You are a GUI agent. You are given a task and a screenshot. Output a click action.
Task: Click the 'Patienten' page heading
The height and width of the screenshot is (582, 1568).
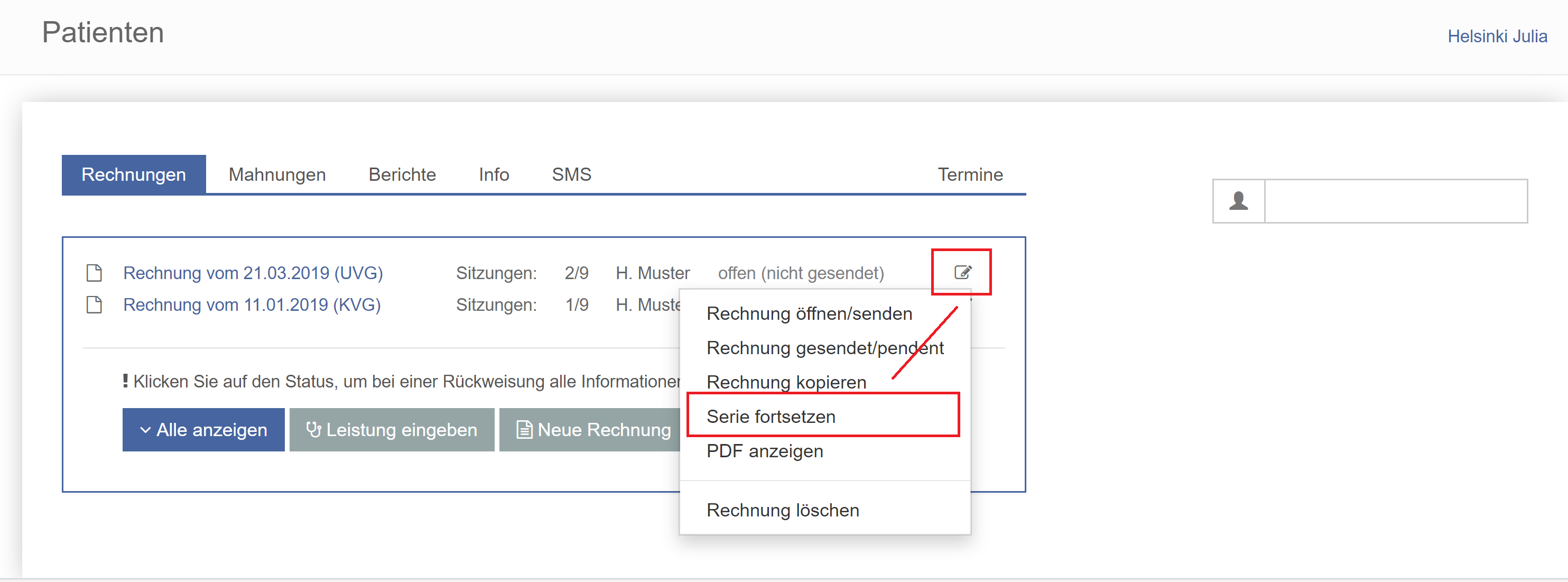pyautogui.click(x=103, y=32)
